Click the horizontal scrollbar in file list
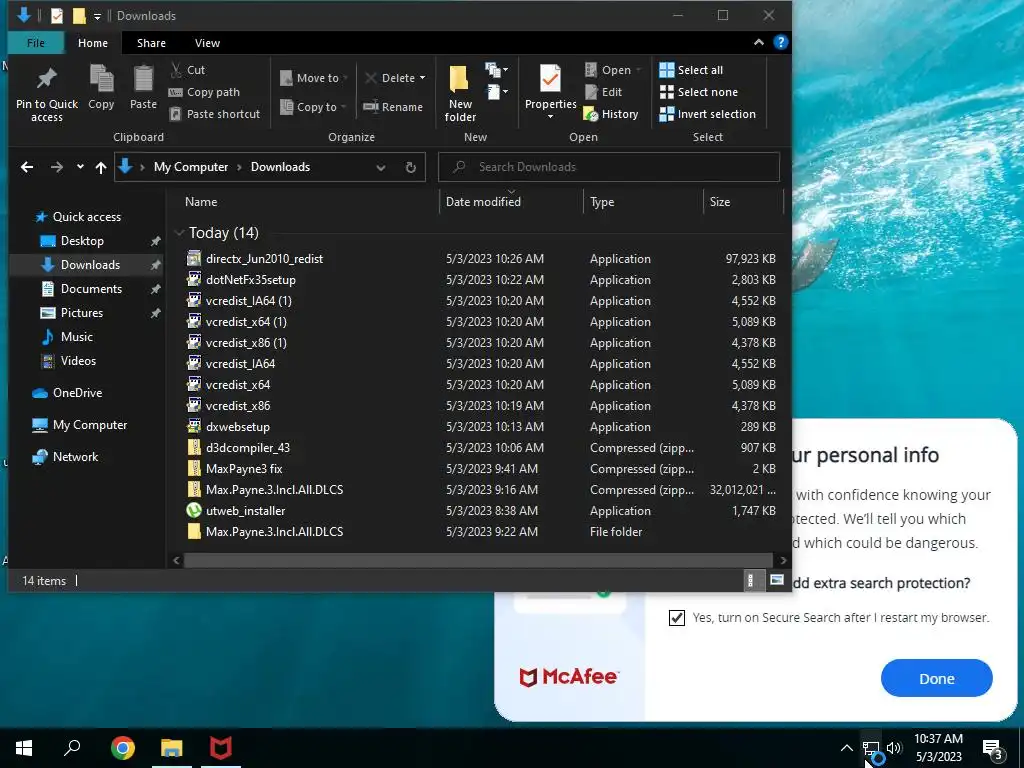The image size is (1024, 768). (478, 560)
